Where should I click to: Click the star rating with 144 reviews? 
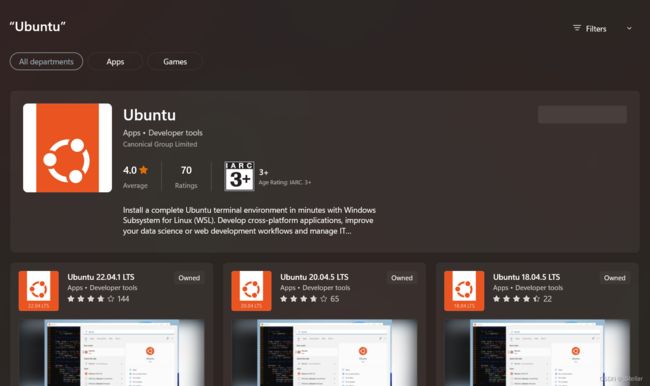click(x=98, y=299)
